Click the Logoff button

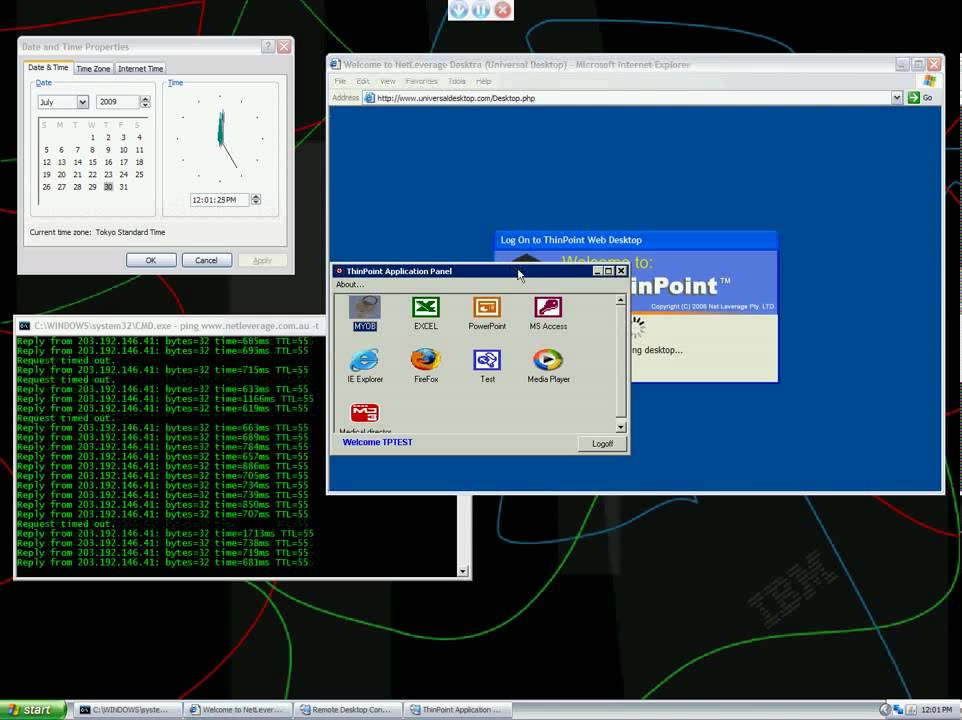(602, 443)
